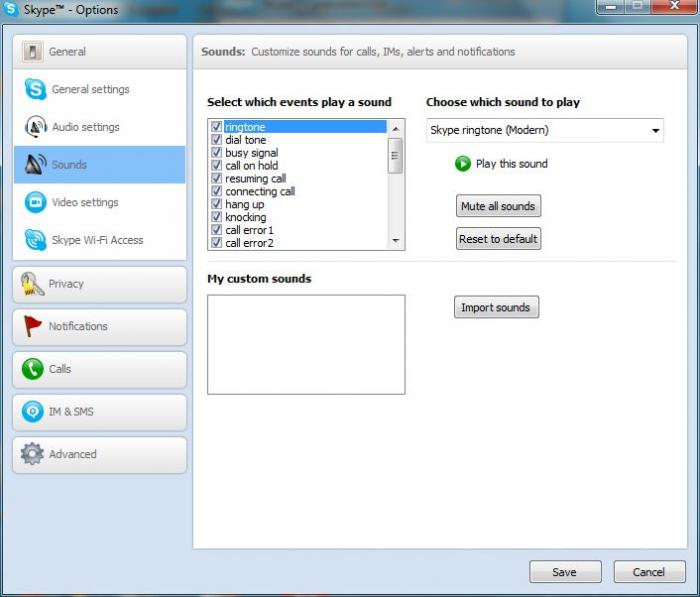
Task: Click the green play icon for this sound
Action: 463,164
